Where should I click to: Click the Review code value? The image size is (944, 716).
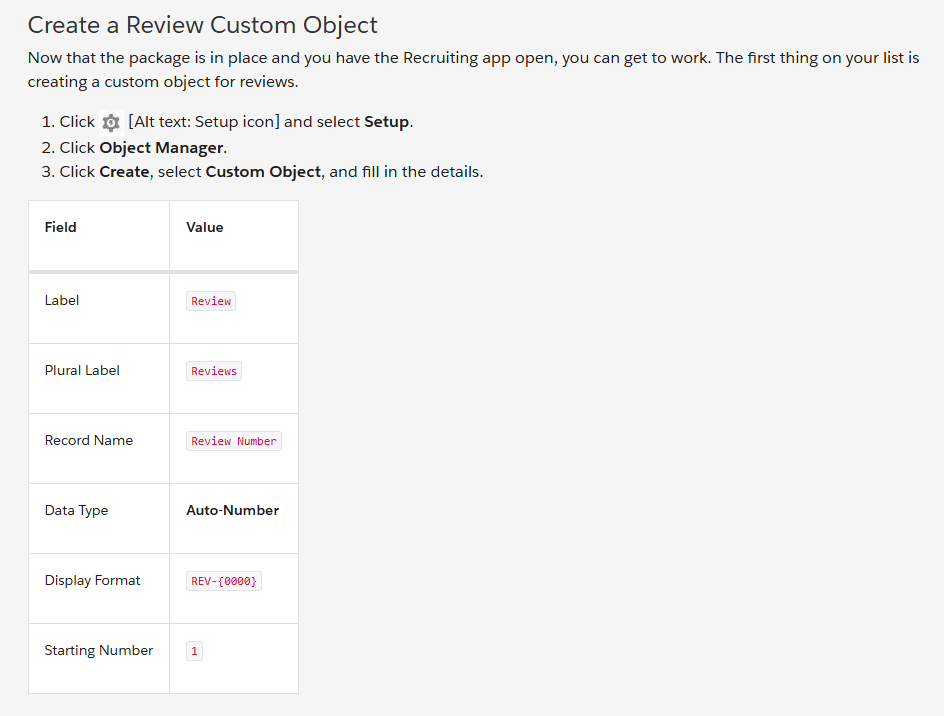click(x=211, y=301)
